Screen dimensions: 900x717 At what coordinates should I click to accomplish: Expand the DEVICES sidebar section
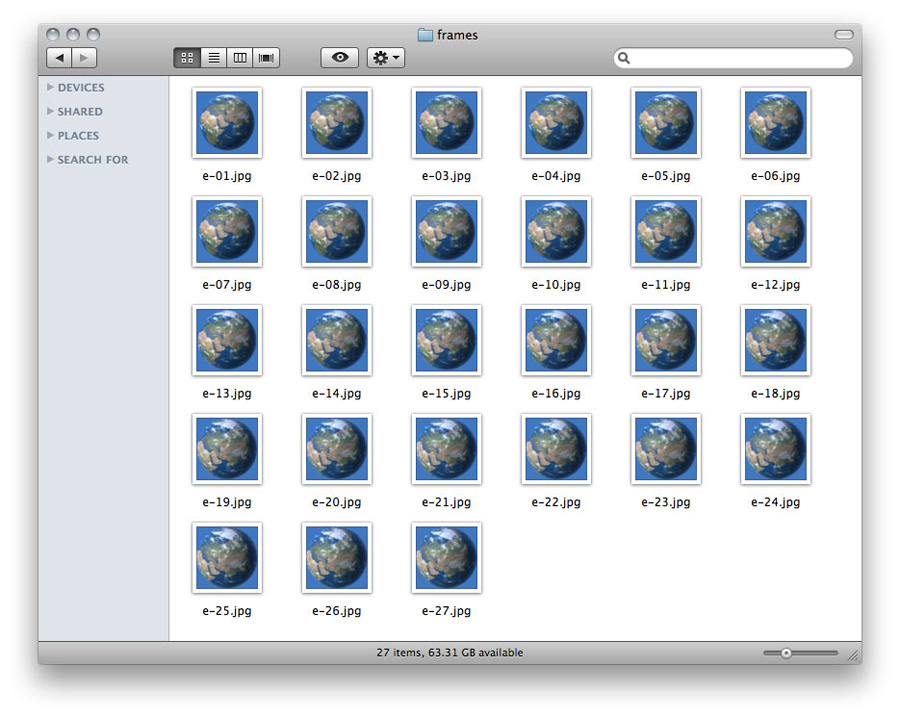point(51,88)
